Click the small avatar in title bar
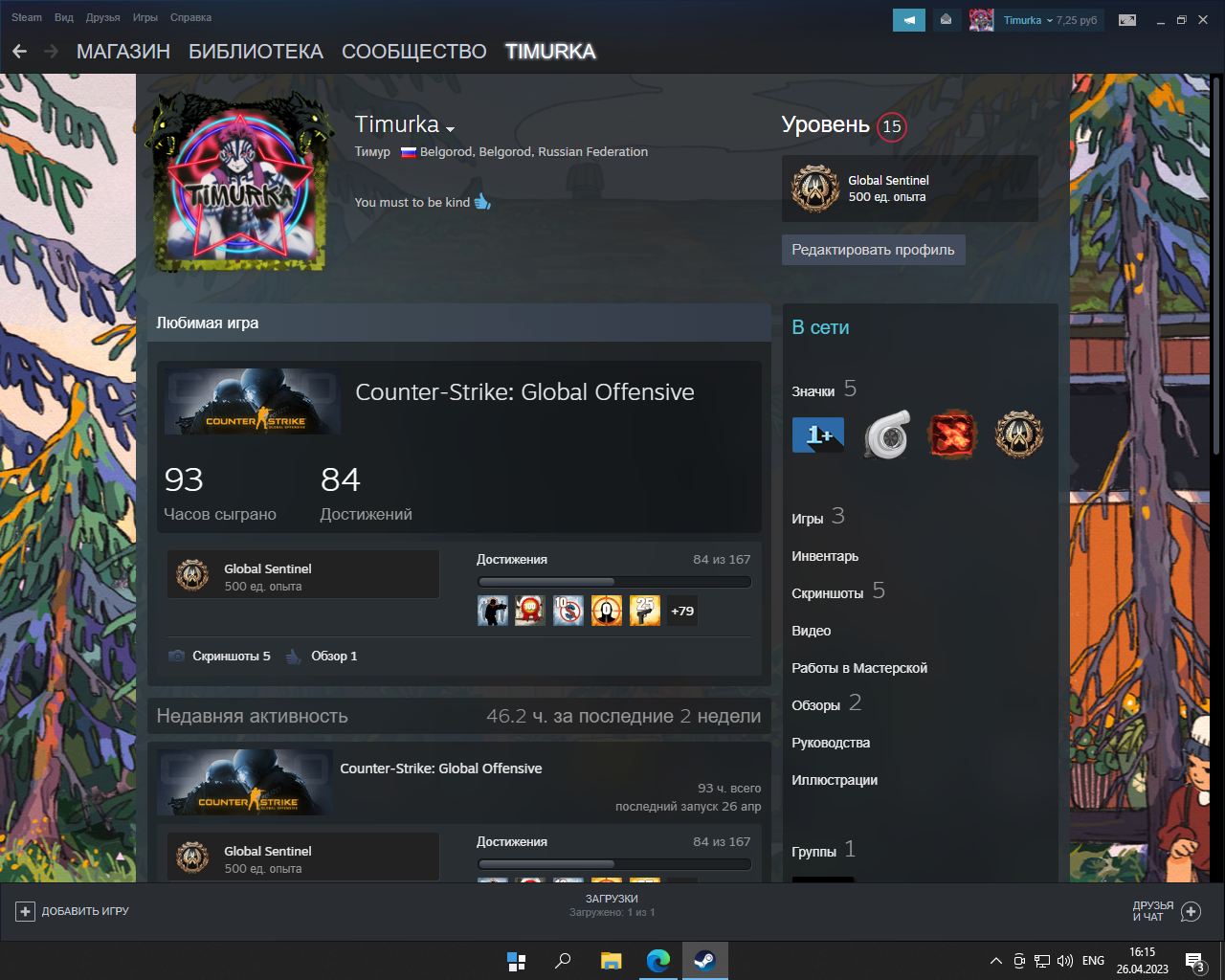 [x=981, y=20]
